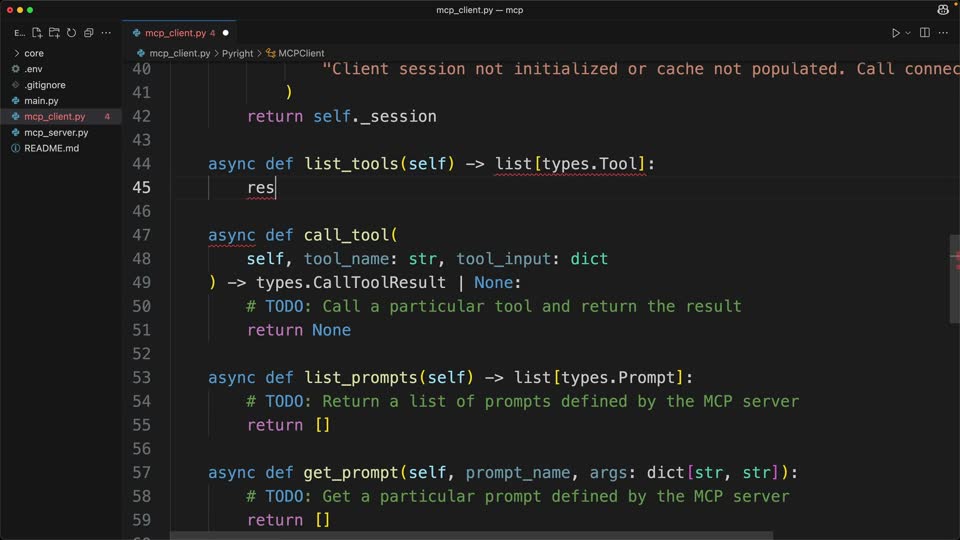The width and height of the screenshot is (960, 540).
Task: Click the Python icon on mcp_client.py tab
Action: [x=137, y=33]
